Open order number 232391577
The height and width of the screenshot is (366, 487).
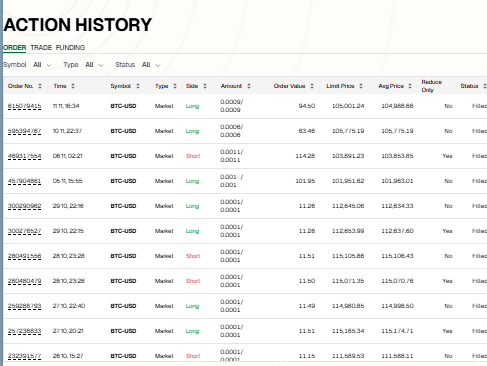coord(24,356)
